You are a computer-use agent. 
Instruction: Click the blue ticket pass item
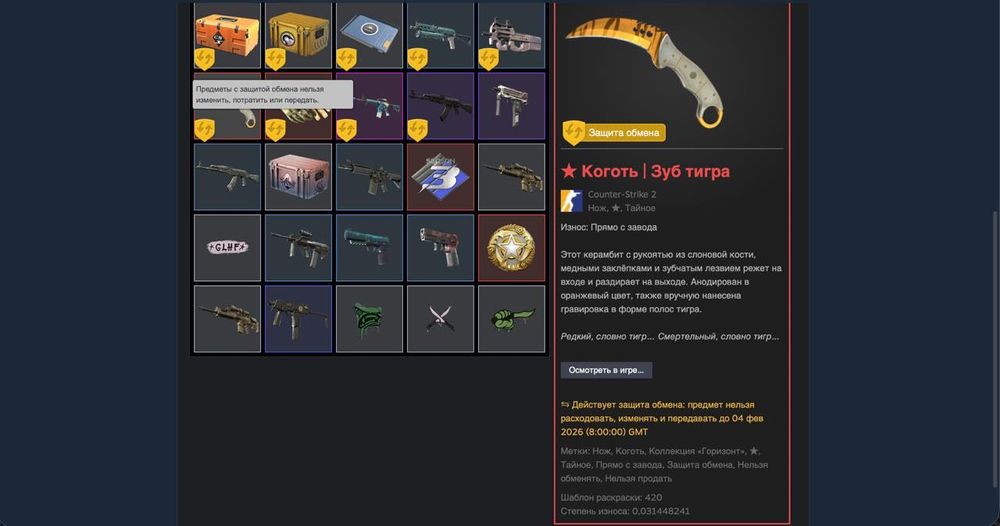click(370, 35)
